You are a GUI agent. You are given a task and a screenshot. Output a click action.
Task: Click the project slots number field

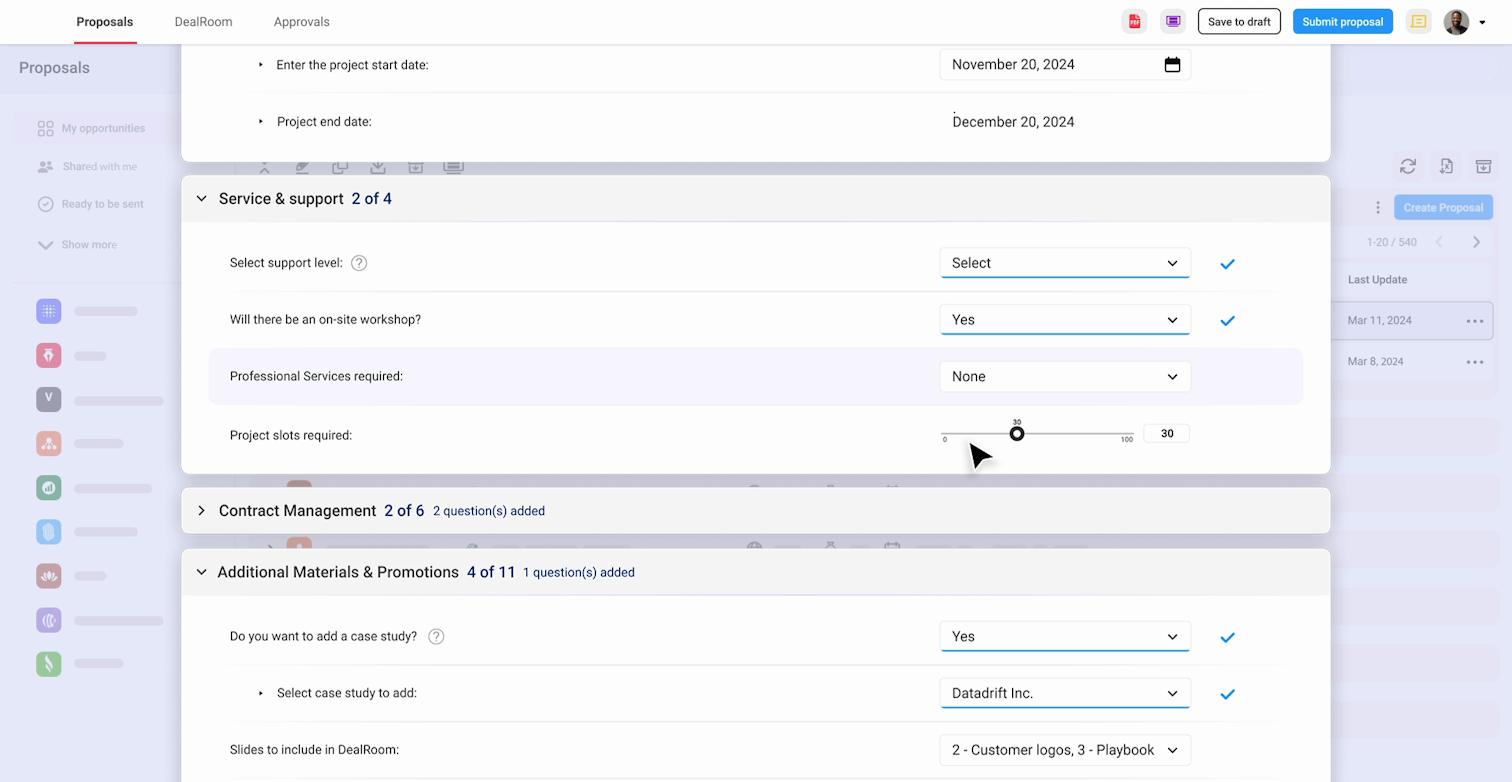point(1166,434)
